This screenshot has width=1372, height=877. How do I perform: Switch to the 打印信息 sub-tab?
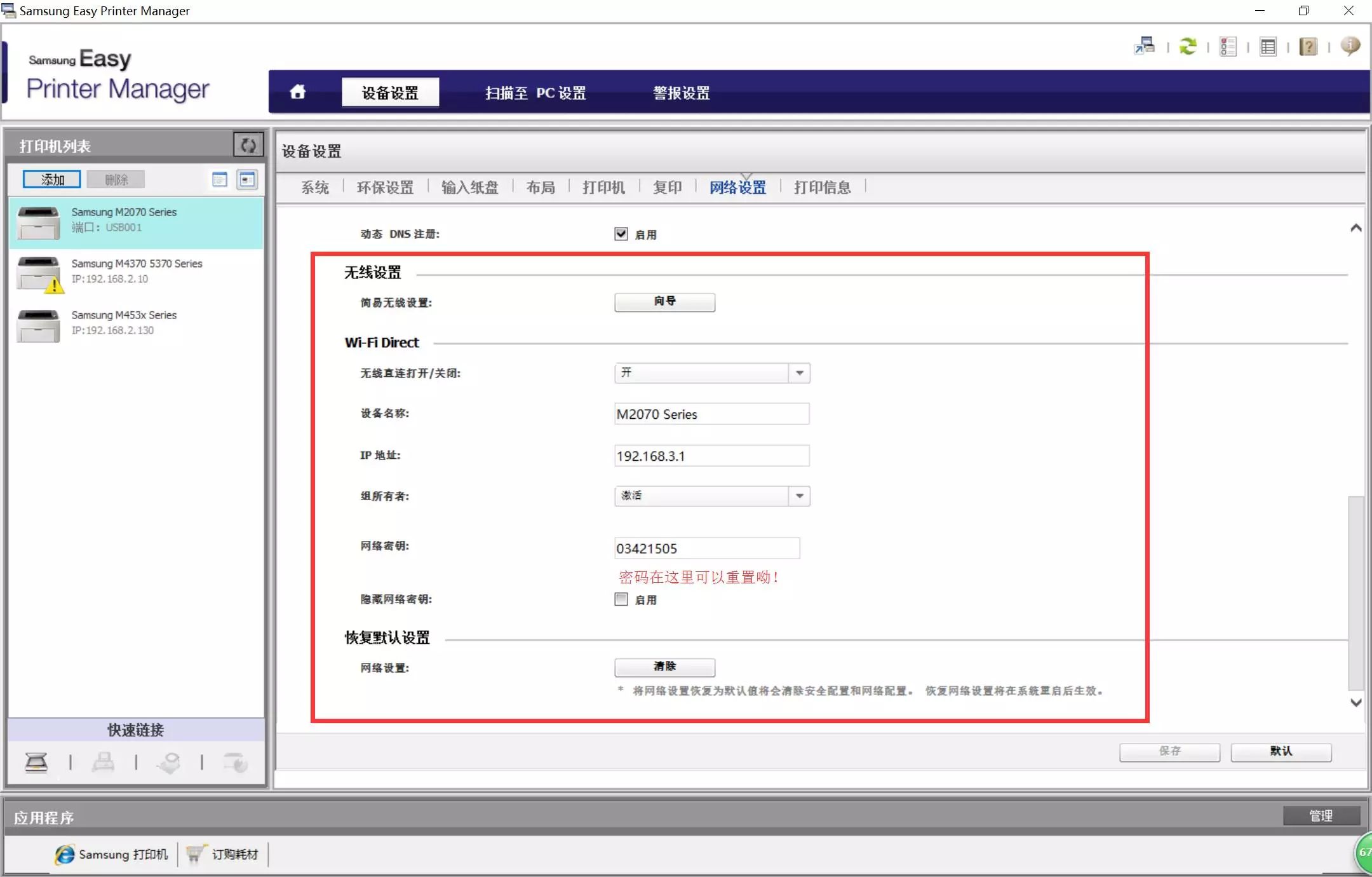[x=822, y=187]
